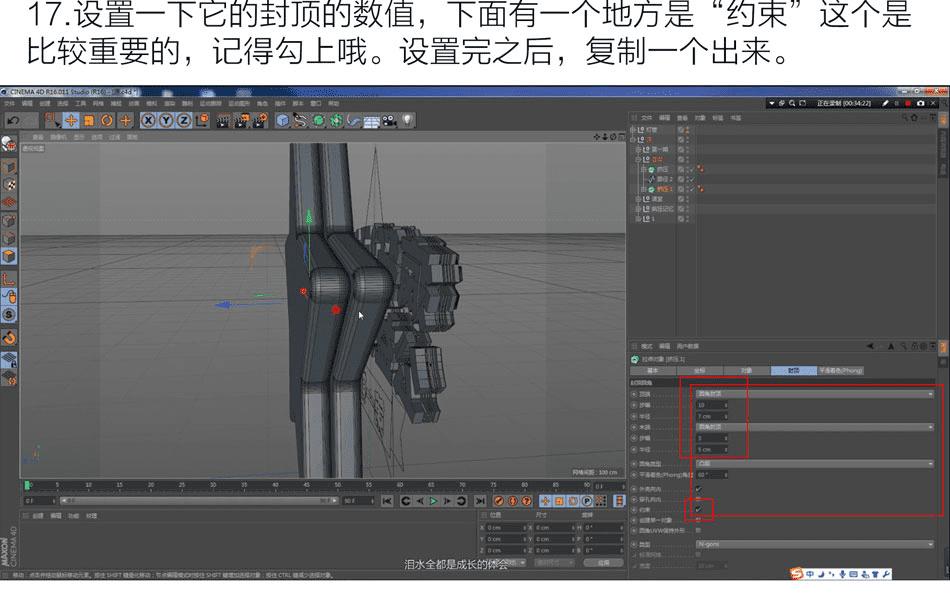Toggle the Z axis lock
Image resolution: width=950 pixels, height=600 pixels.
point(184,121)
